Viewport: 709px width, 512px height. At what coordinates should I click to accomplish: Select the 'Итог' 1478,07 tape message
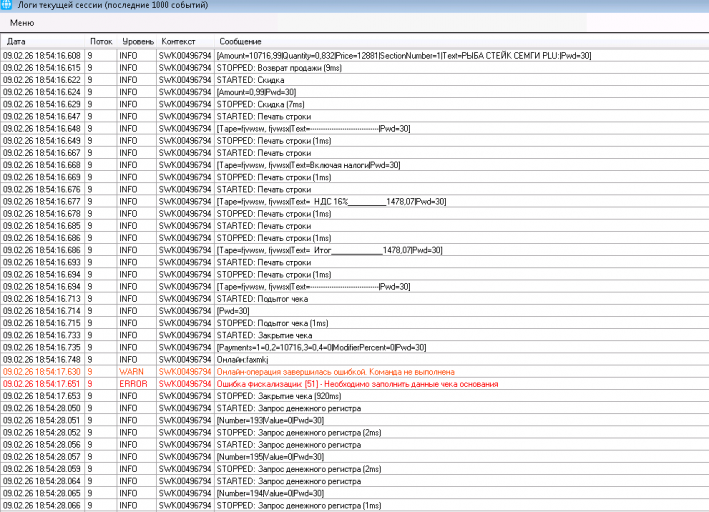330,250
